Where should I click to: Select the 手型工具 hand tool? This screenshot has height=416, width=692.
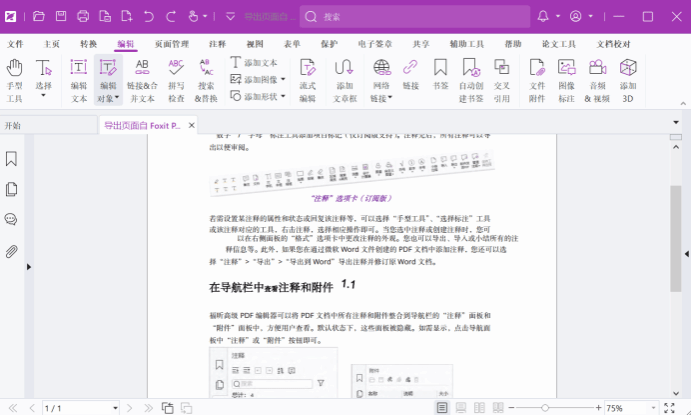pyautogui.click(x=15, y=80)
